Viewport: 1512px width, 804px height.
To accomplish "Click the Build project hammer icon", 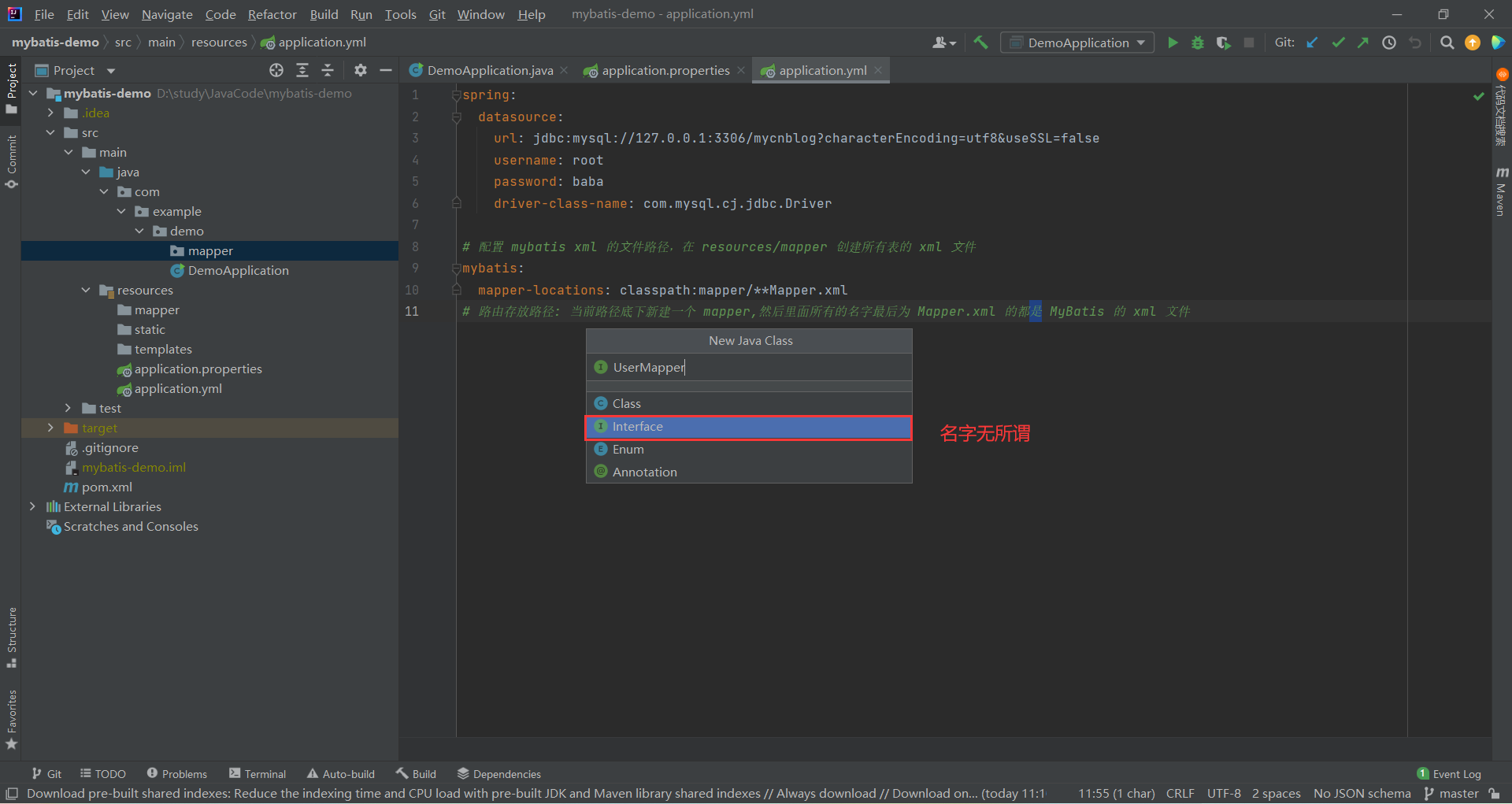I will [980, 43].
